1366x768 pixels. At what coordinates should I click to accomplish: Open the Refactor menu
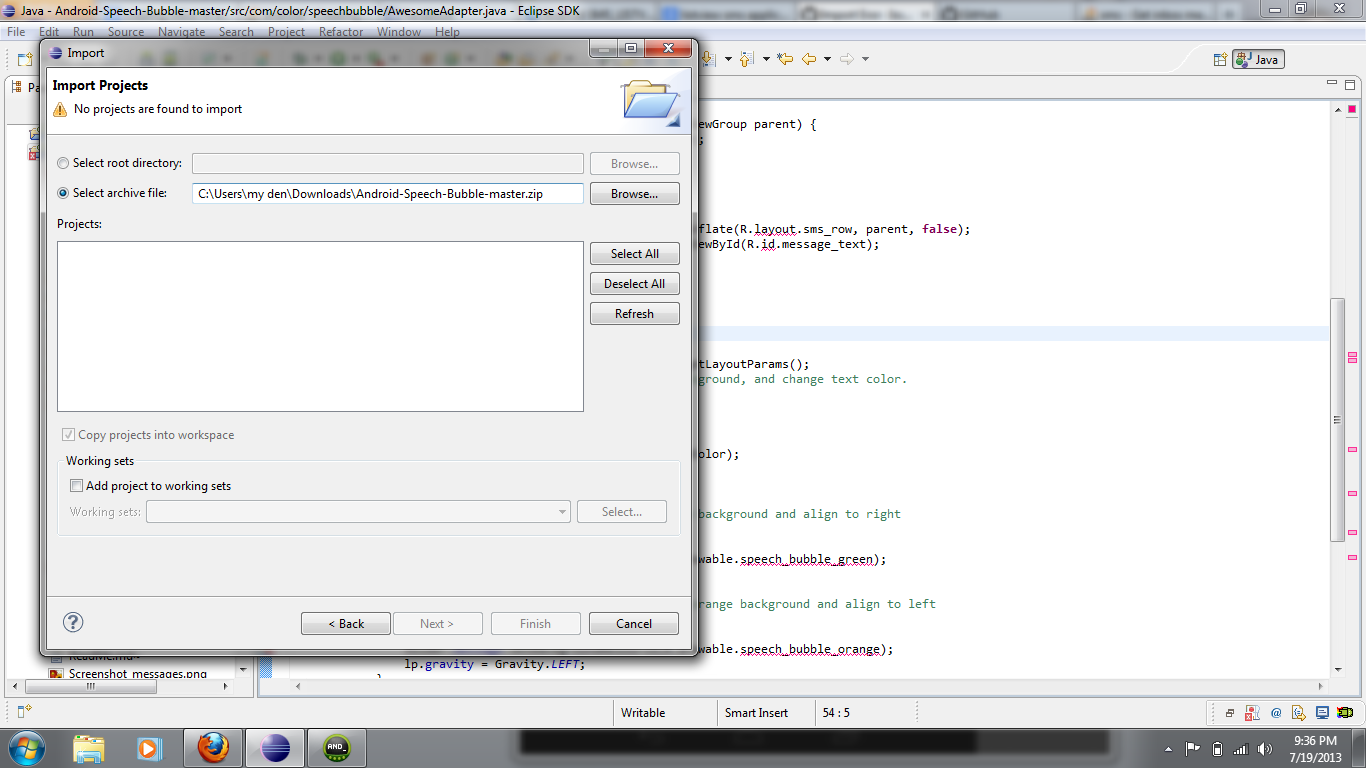coord(341,32)
